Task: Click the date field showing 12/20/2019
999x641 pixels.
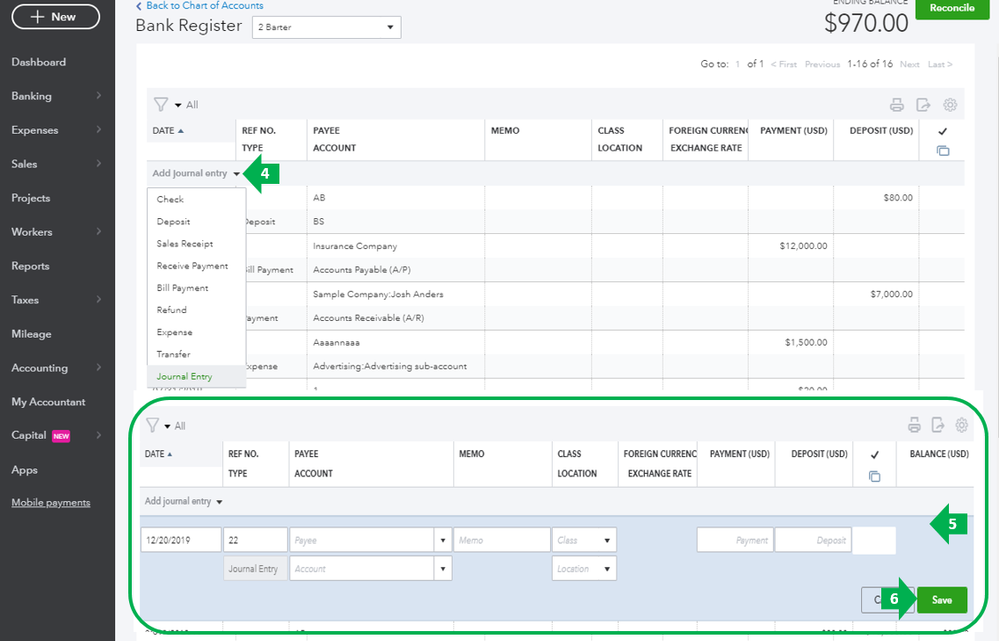Action: coord(180,540)
